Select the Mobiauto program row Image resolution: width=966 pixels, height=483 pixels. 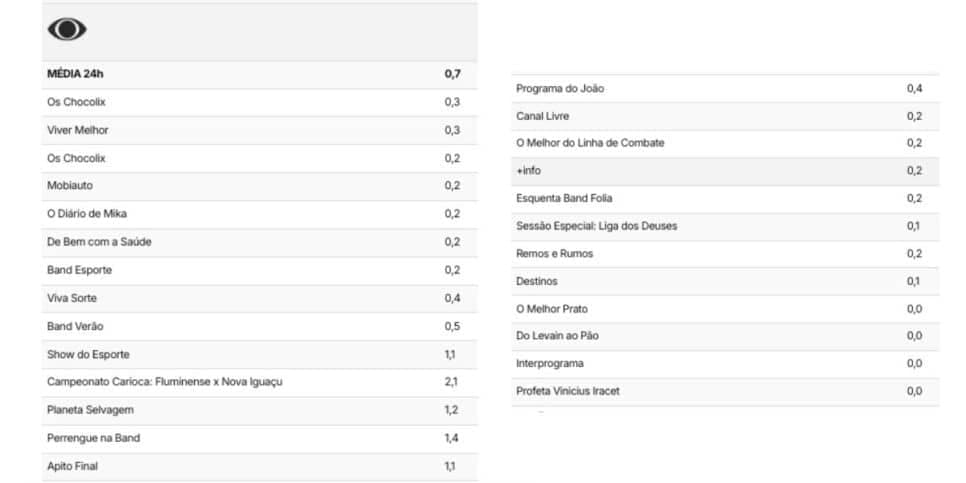259,186
